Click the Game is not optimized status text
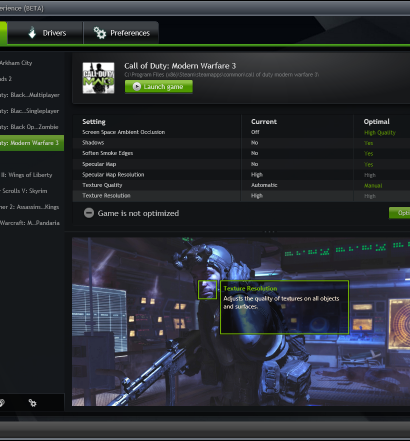This screenshot has height=441, width=410. (x=138, y=213)
